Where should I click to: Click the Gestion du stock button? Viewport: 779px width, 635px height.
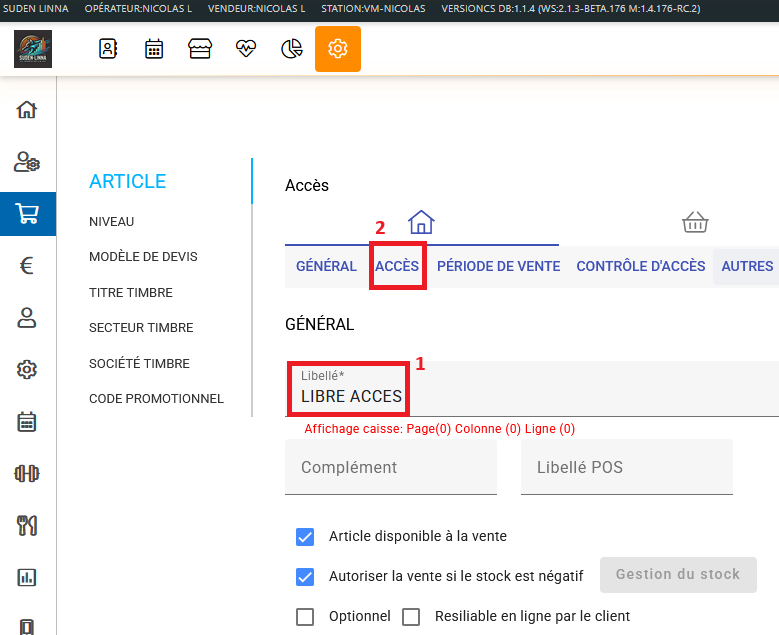click(678, 574)
